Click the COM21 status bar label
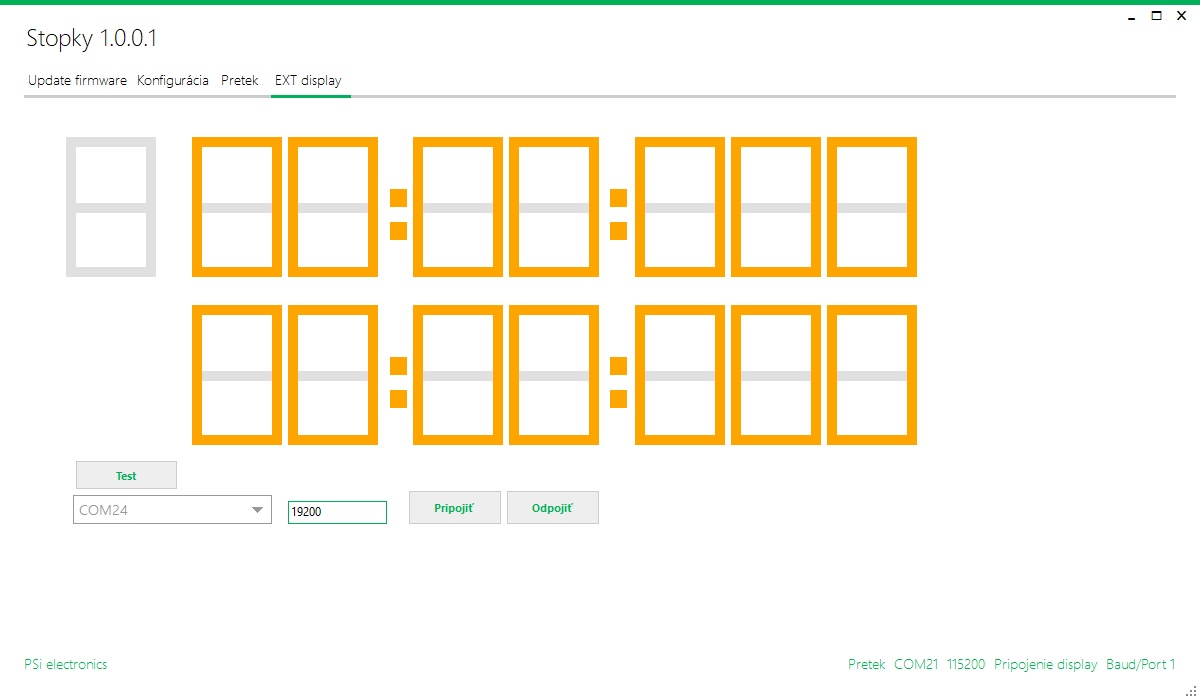Image resolution: width=1200 pixels, height=700 pixels. 916,664
